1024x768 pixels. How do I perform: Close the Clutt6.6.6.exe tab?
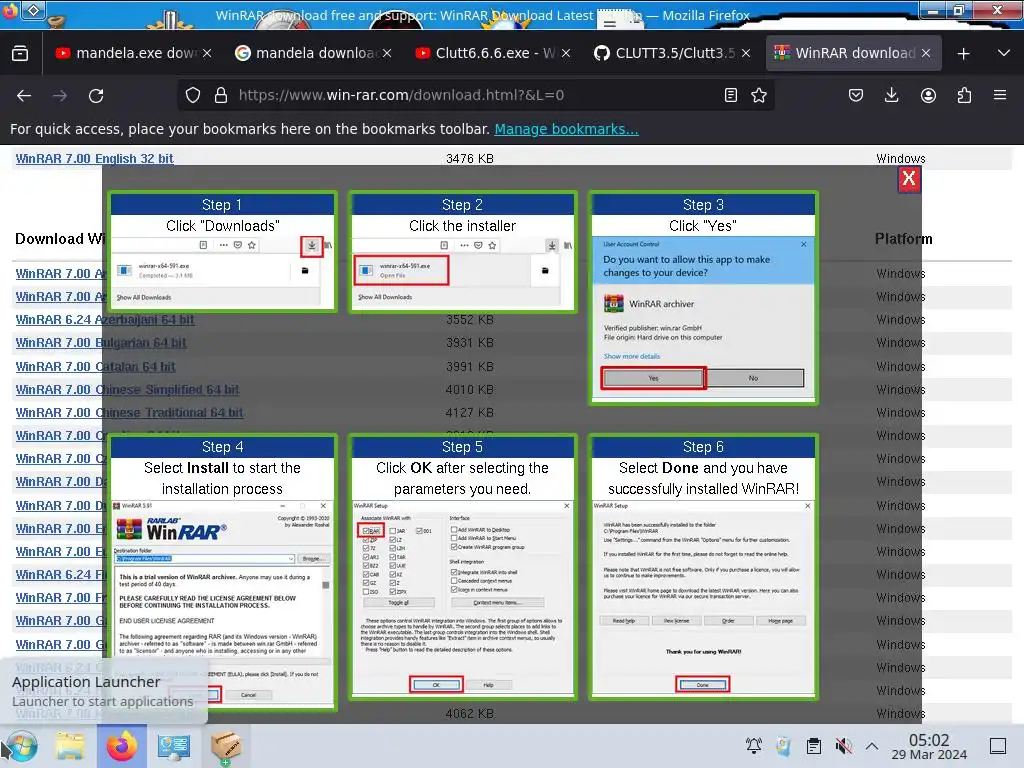pyautogui.click(x=566, y=53)
